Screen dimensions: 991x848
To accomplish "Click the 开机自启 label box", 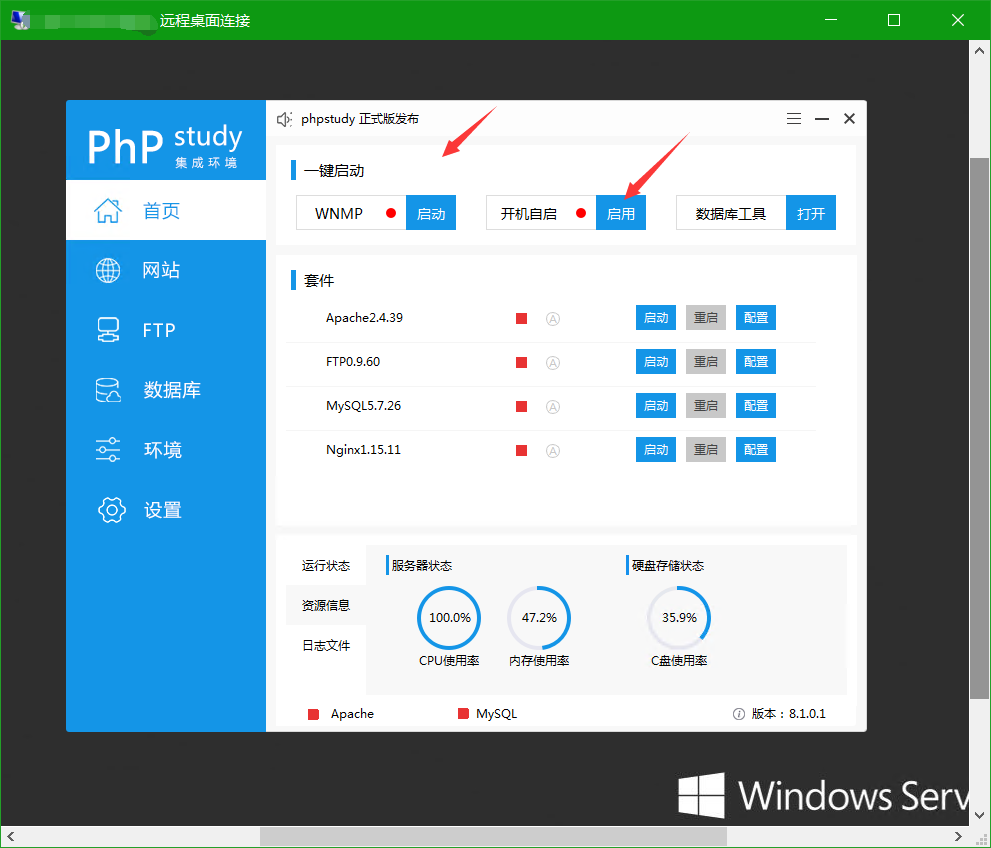I will (x=541, y=213).
